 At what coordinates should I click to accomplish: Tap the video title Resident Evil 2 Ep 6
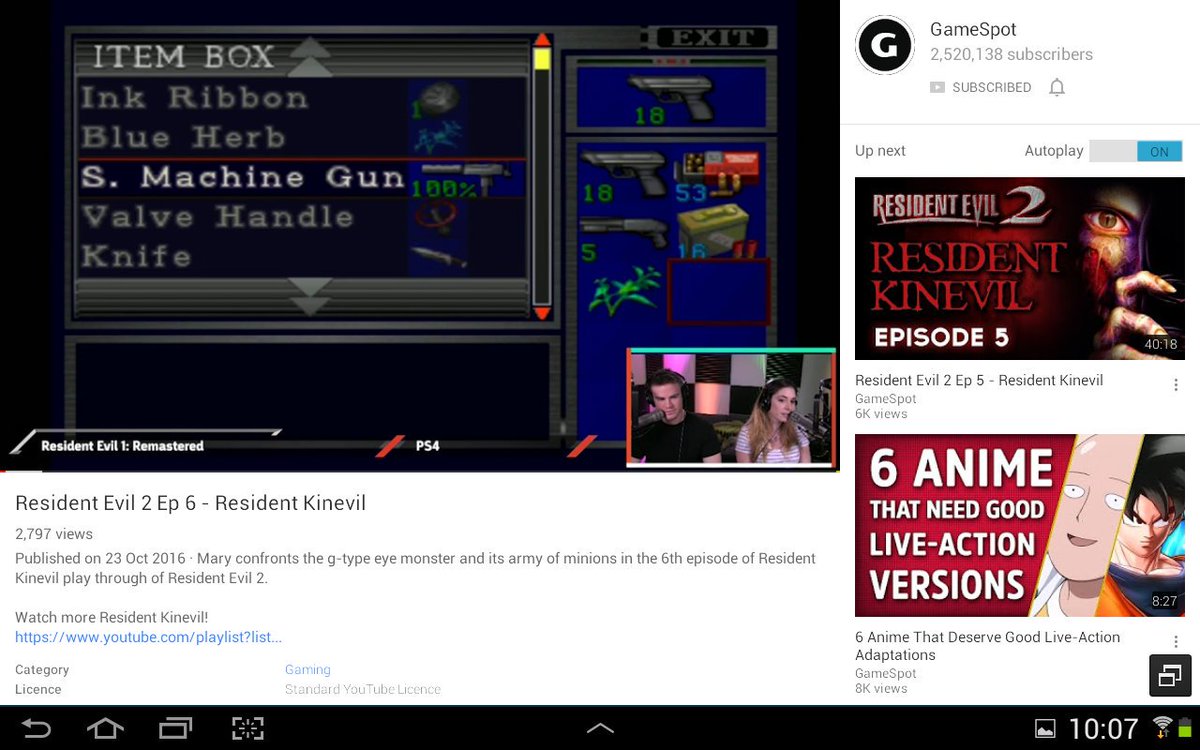pos(190,503)
